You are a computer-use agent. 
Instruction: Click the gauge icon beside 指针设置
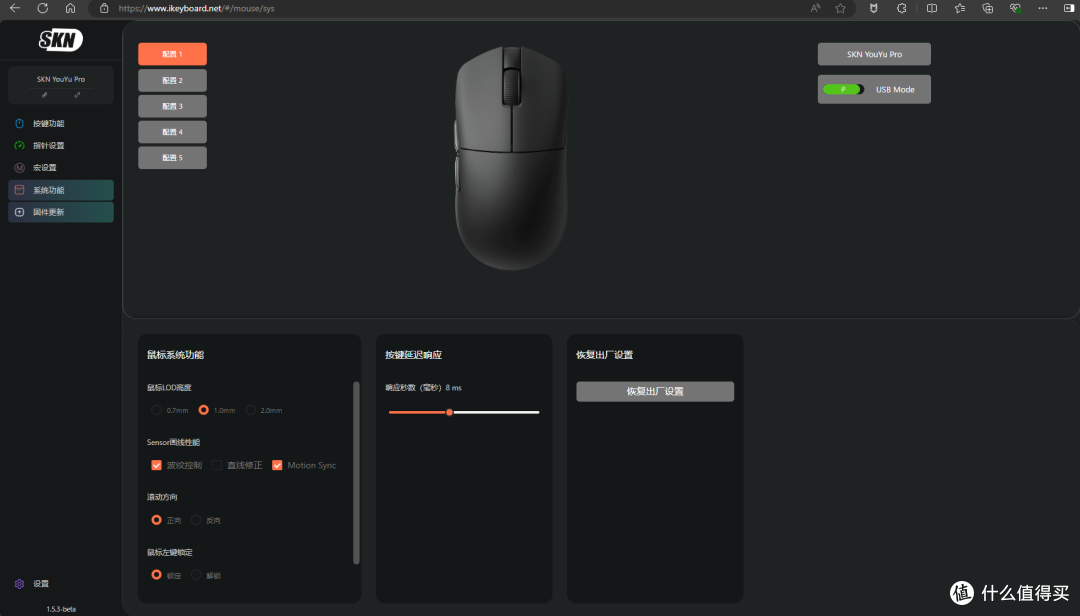[x=19, y=145]
